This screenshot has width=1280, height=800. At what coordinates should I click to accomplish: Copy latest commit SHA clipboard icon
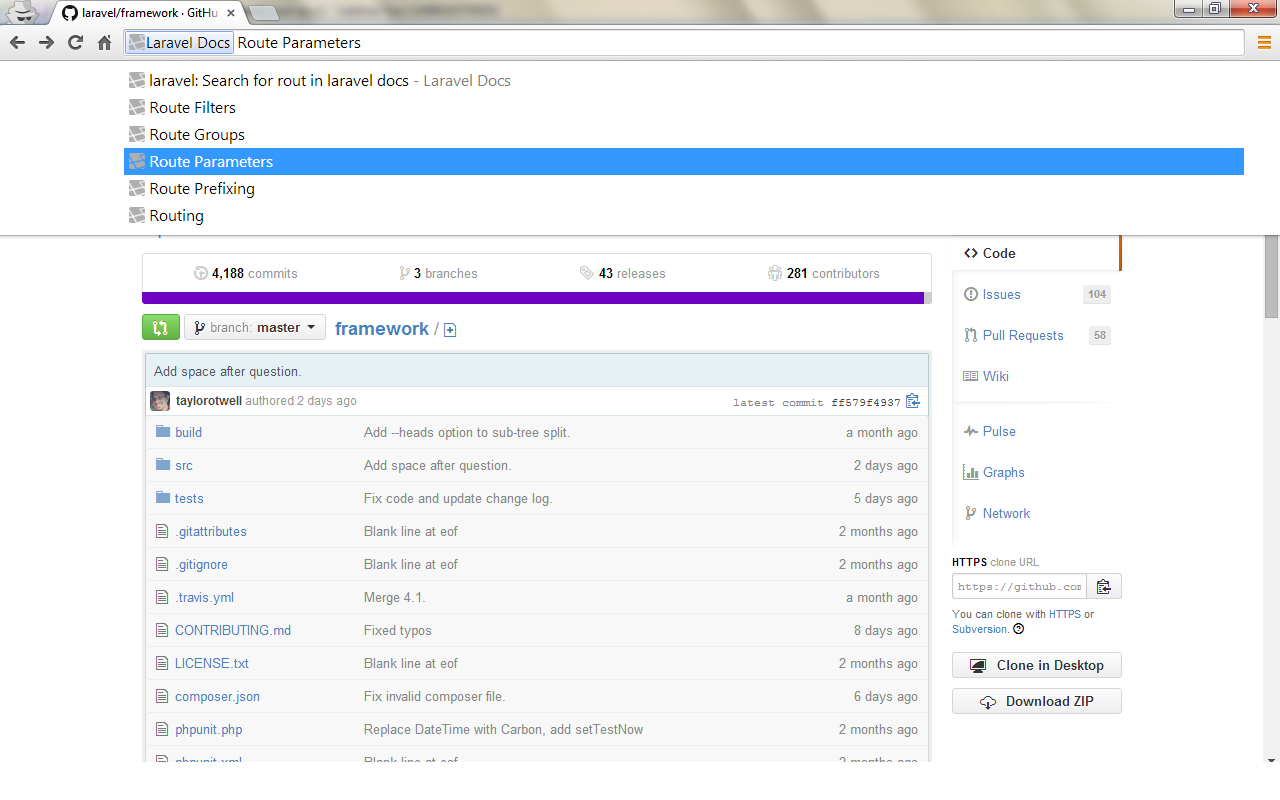click(x=912, y=401)
